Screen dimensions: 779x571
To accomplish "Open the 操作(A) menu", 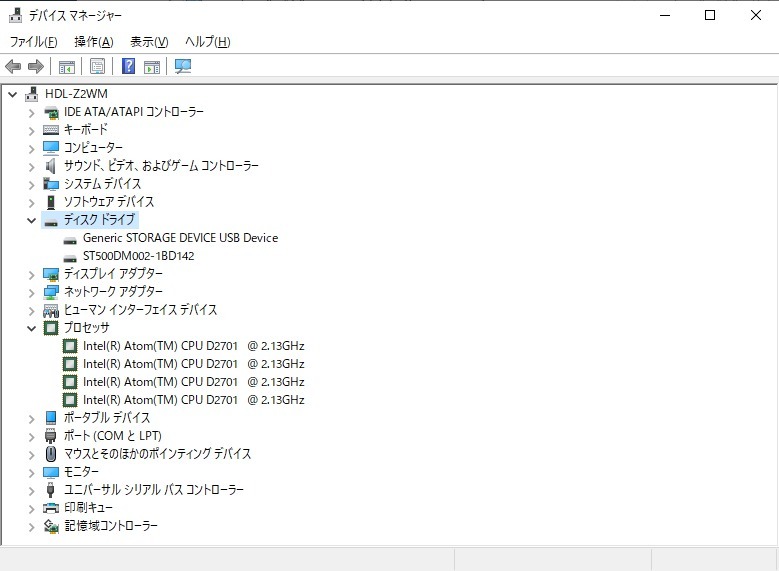I will point(94,42).
